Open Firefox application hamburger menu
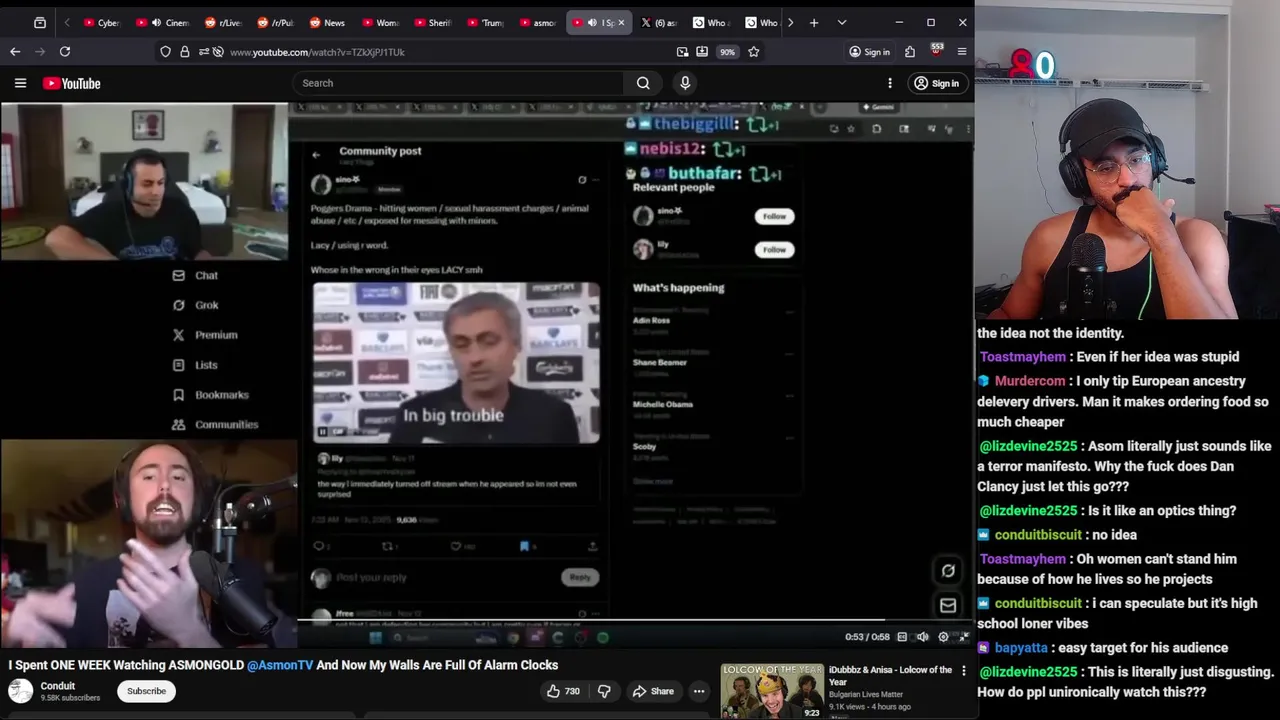Screen dimensions: 1280x720 [962, 52]
